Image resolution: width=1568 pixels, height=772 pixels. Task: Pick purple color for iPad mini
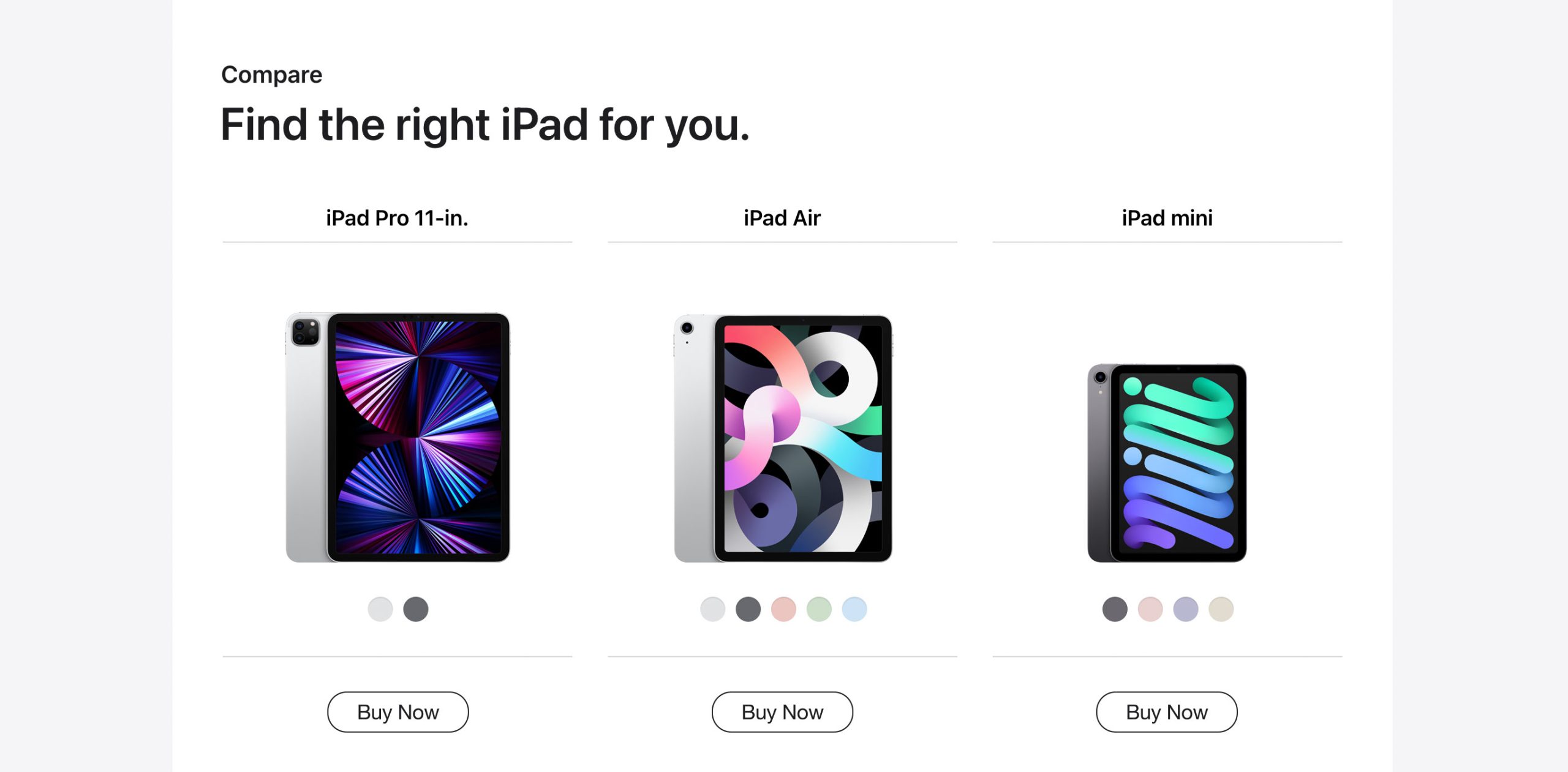1186,609
